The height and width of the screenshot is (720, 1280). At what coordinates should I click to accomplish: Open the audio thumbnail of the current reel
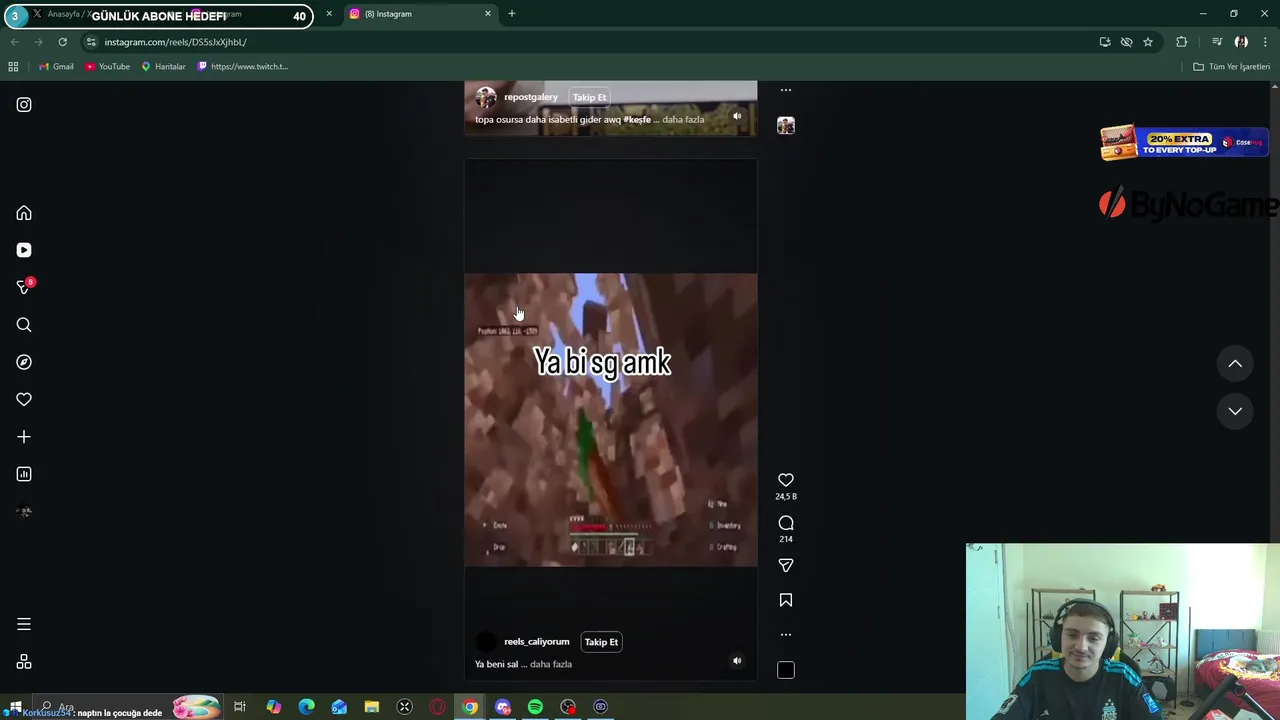tap(786, 670)
